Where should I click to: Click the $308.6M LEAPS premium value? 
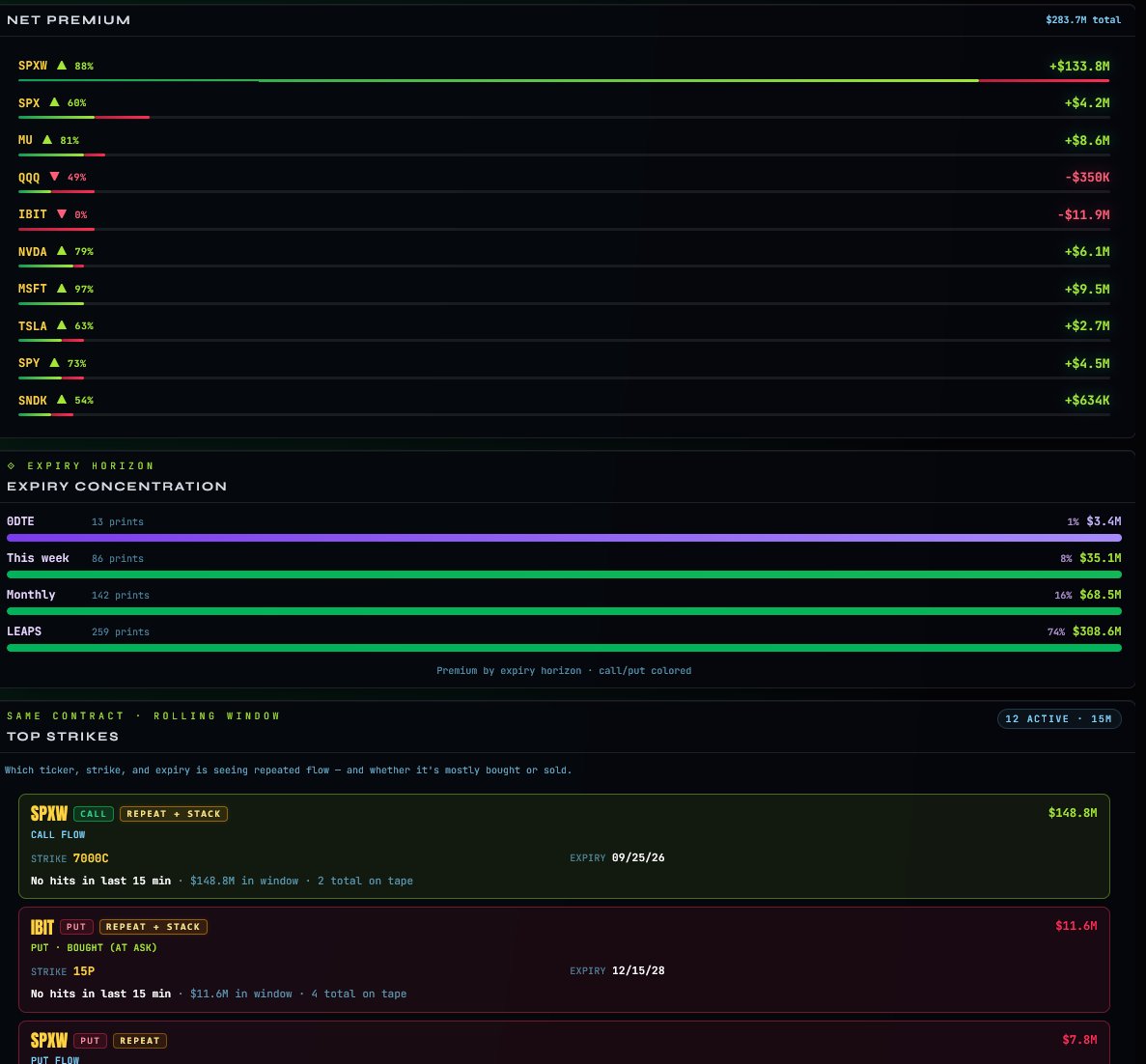pos(1097,631)
